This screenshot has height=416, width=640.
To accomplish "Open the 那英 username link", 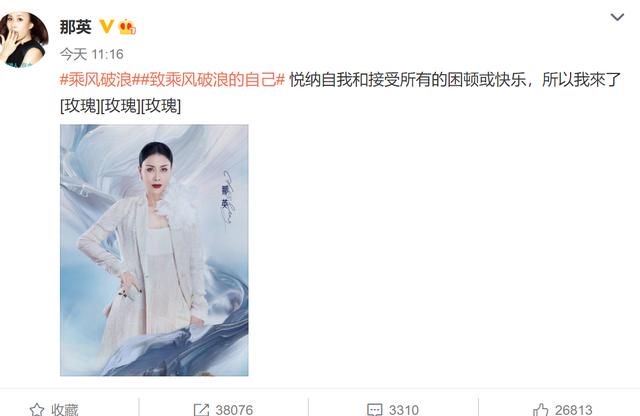I will click(x=76, y=27).
